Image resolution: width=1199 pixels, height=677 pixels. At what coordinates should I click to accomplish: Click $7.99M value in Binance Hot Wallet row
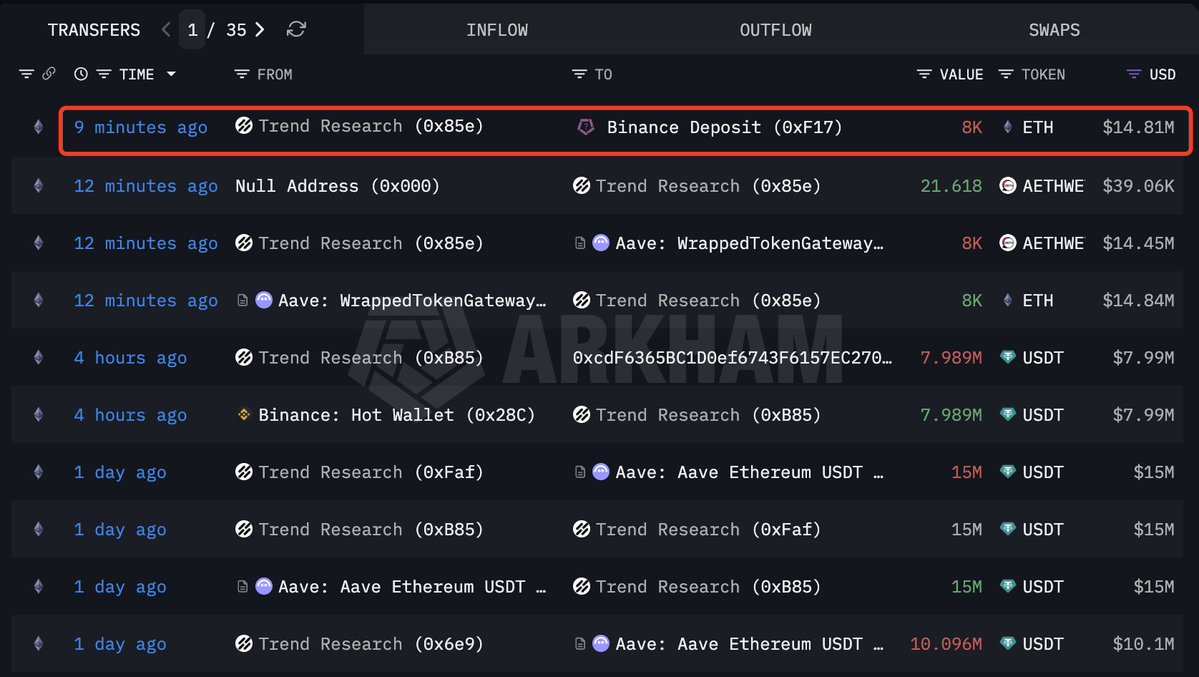(x=1143, y=415)
